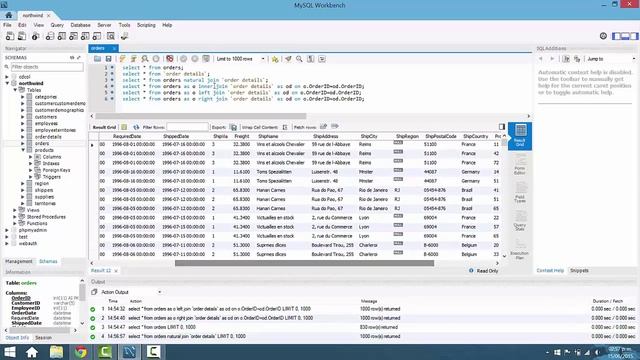The width and height of the screenshot is (640, 360).
Task: Toggle auto-commit mode icon
Action: [206, 59]
